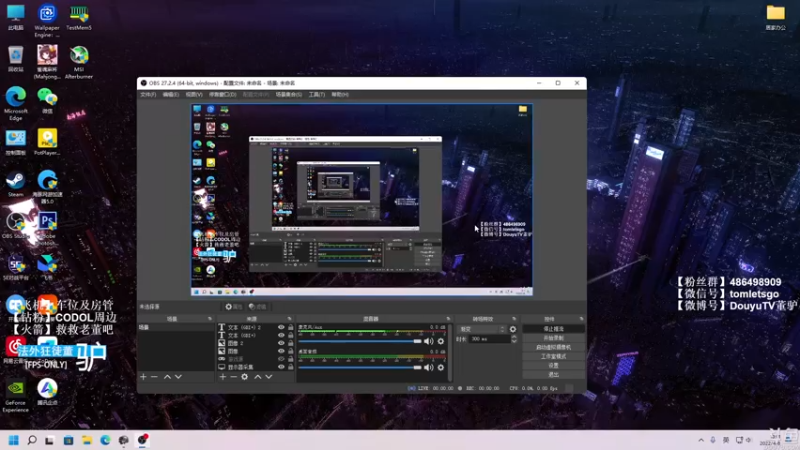Mute the Desktop Audio speaker icon

(x=429, y=367)
